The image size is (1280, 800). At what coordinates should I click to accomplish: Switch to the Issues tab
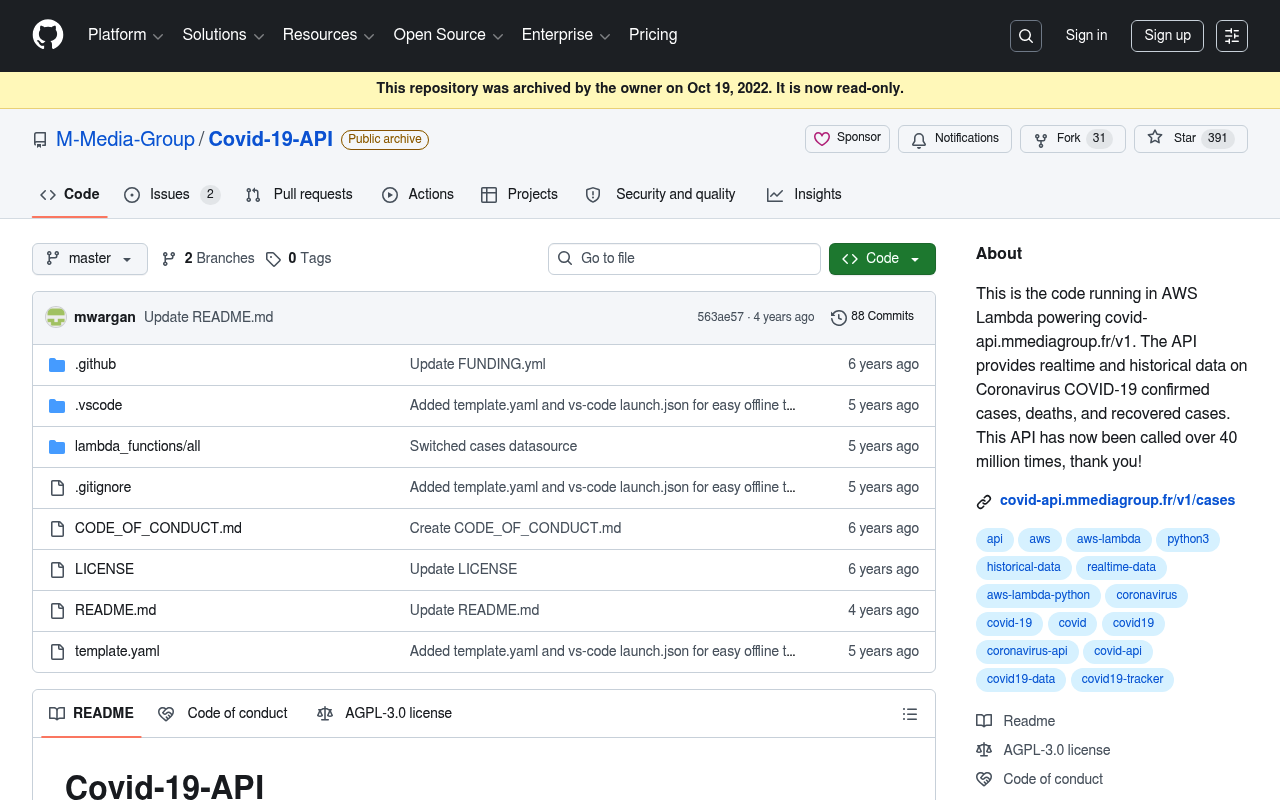(171, 195)
